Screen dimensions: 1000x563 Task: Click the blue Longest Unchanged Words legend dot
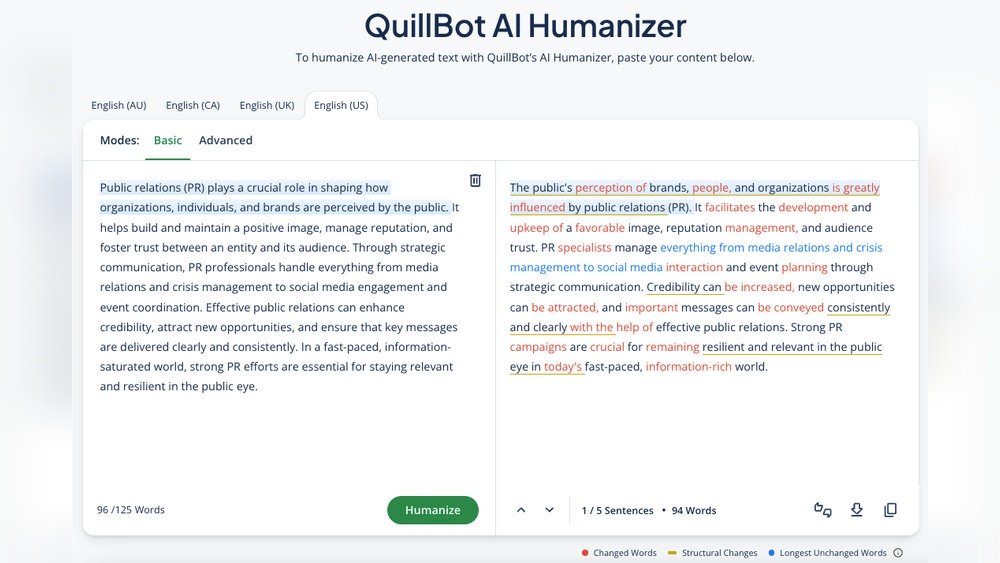click(x=771, y=553)
